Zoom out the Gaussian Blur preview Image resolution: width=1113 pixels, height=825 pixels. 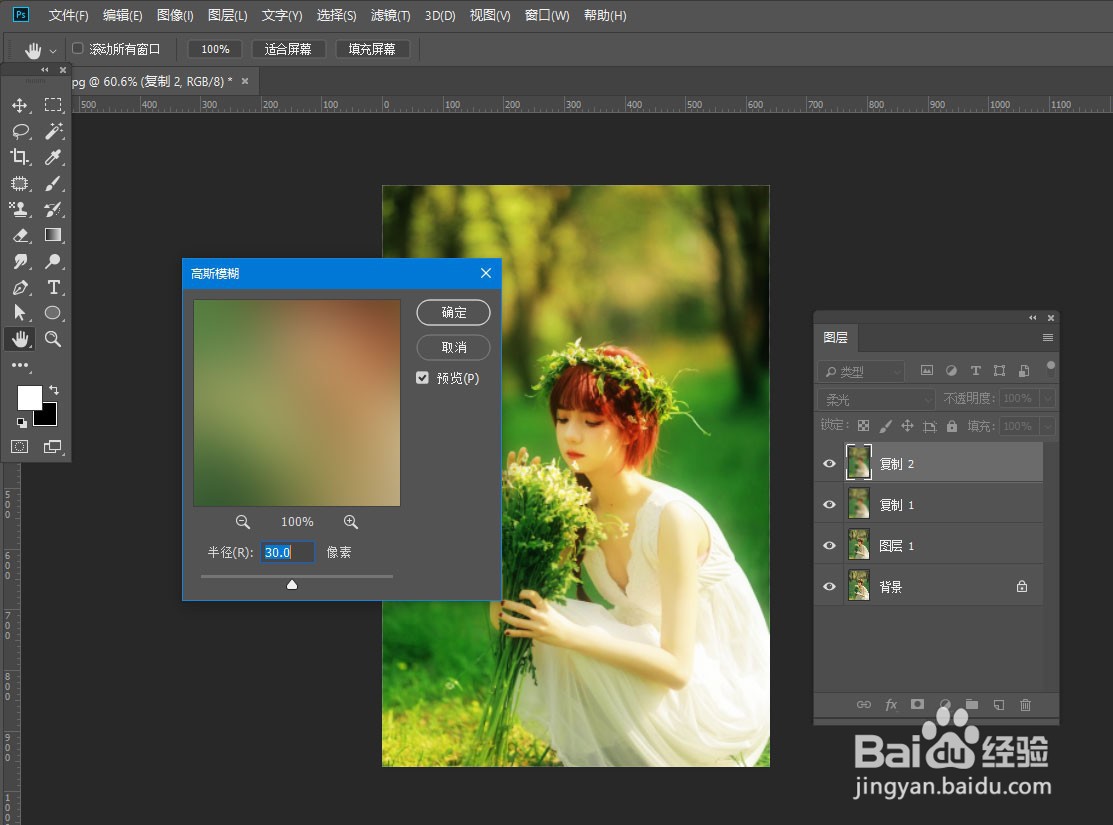coord(243,522)
